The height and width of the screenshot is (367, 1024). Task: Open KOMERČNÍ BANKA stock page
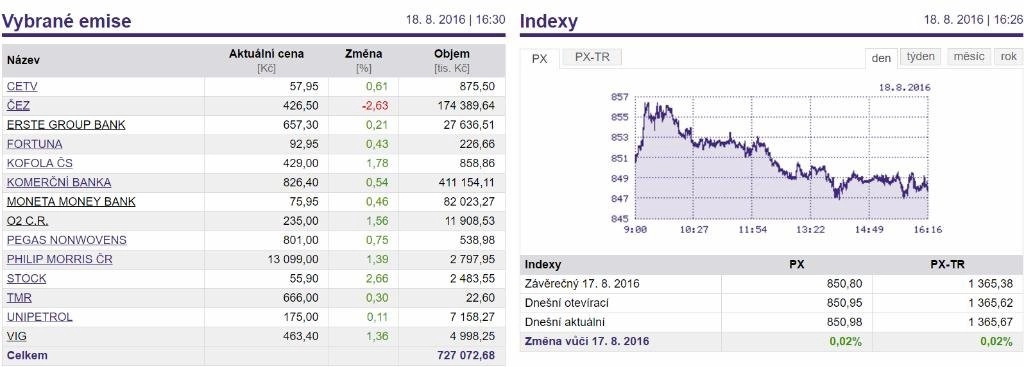(59, 182)
